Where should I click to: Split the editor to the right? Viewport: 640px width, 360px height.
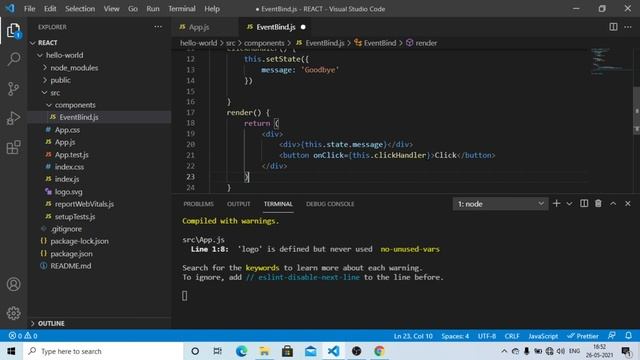tap(613, 27)
